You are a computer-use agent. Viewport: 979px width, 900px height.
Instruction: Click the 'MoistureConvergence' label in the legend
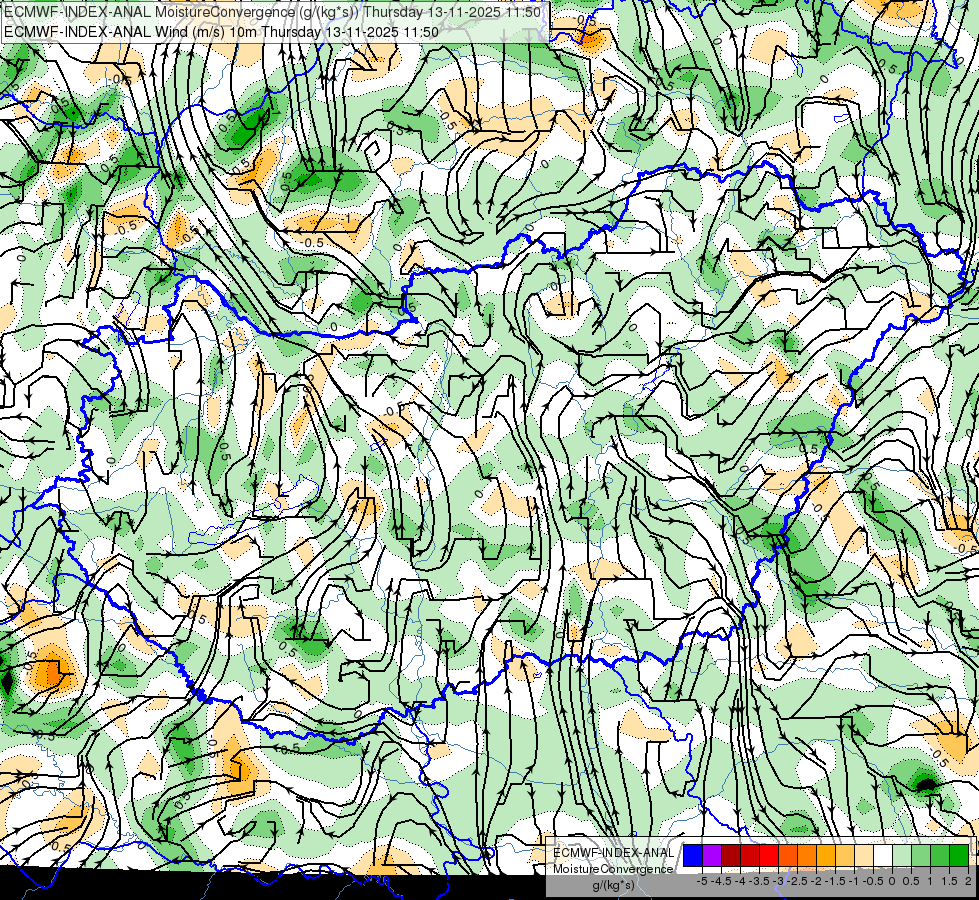point(613,869)
